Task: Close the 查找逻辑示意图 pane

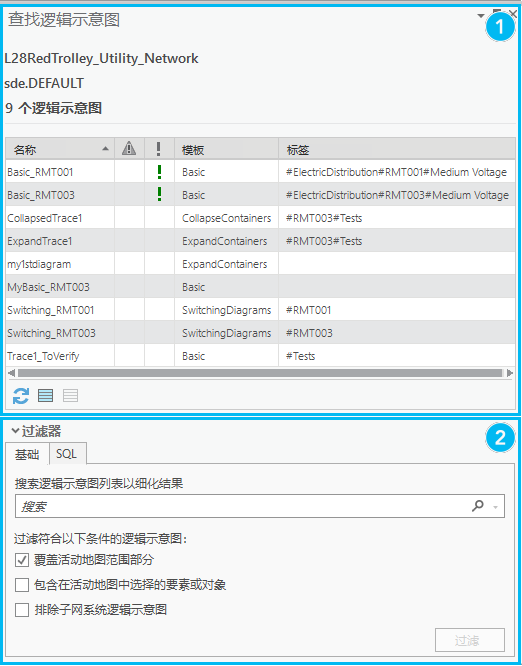Action: (x=513, y=14)
